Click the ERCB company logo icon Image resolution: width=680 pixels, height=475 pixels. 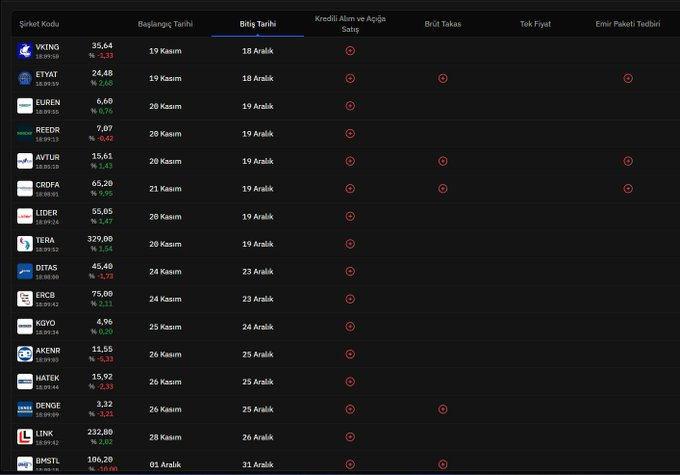pos(25,299)
